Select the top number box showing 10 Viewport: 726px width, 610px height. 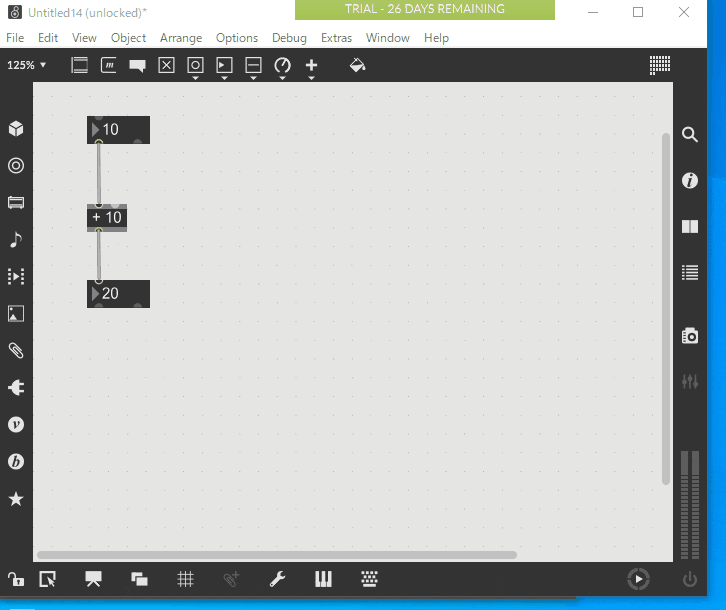[x=119, y=130]
